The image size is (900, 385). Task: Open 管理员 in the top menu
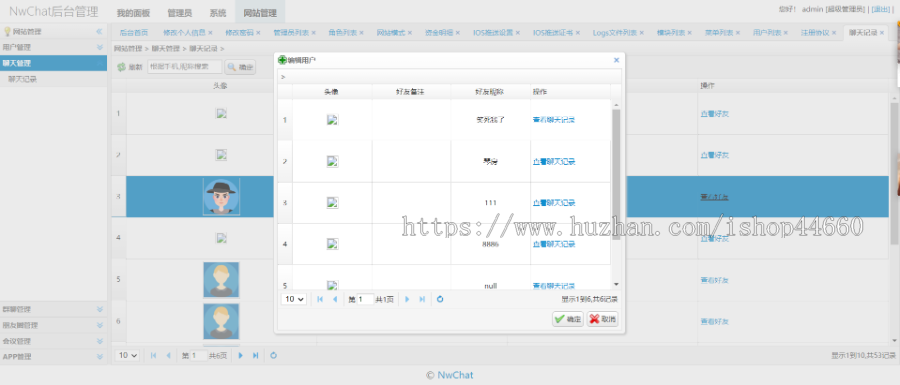pos(180,13)
